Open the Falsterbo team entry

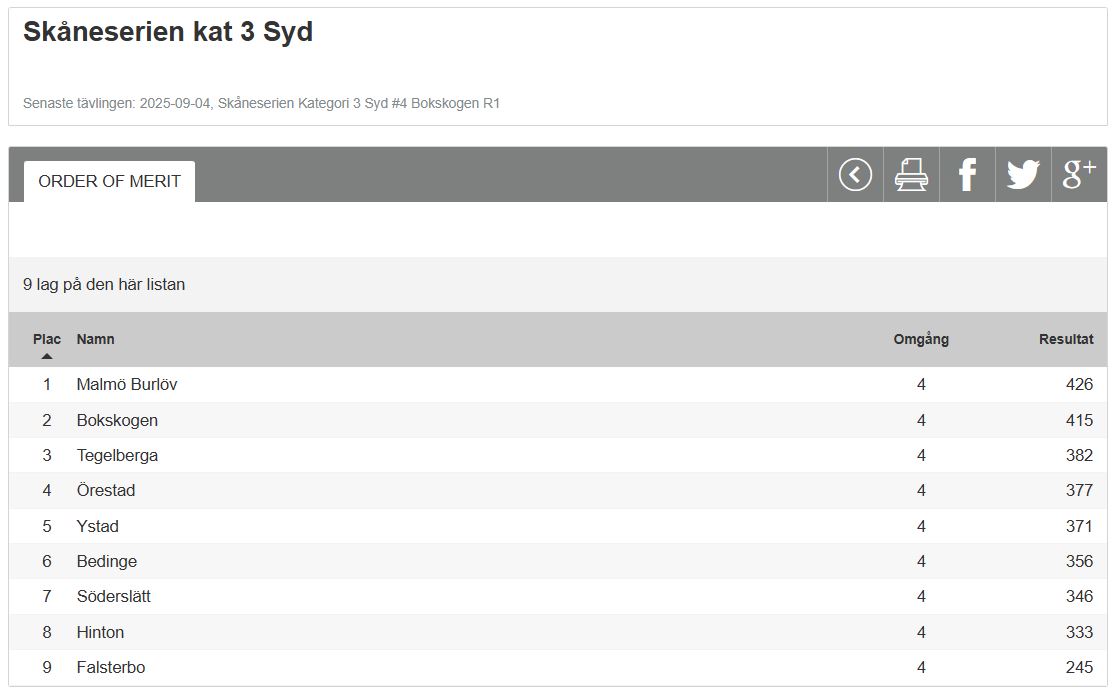[x=111, y=667]
